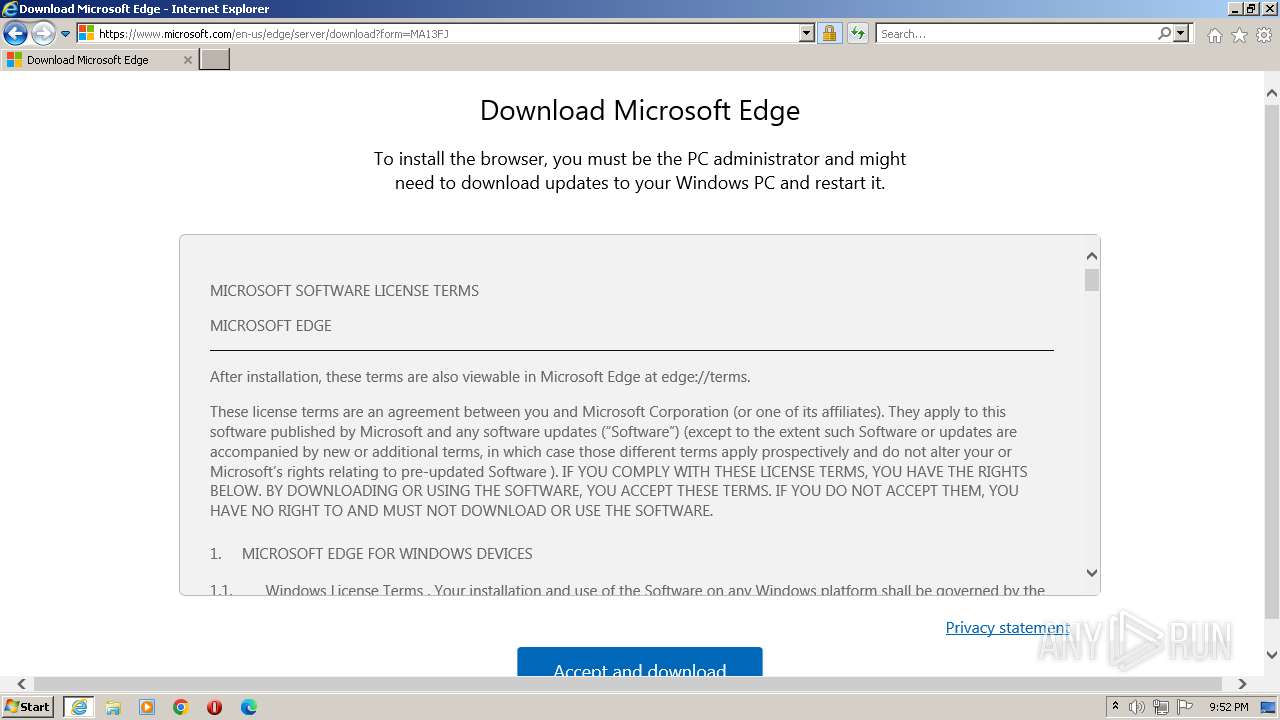Click the microsoft.com URL address field
The height and width of the screenshot is (720, 1280).
point(447,33)
